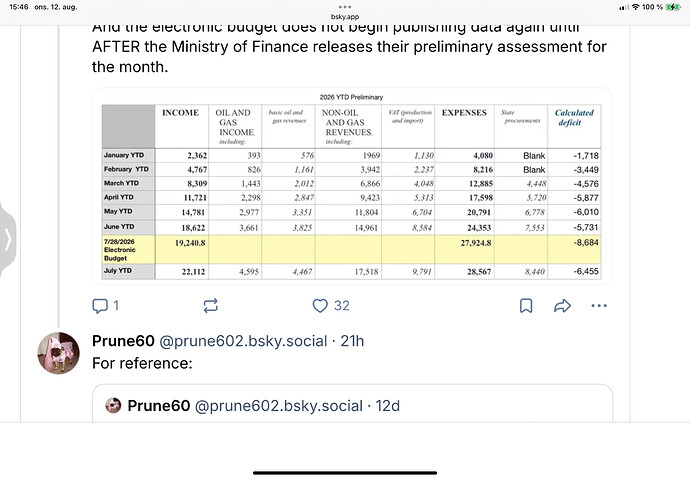Tap the 15:46 clock in the status bar
The height and width of the screenshot is (479, 690).
[x=18, y=7]
